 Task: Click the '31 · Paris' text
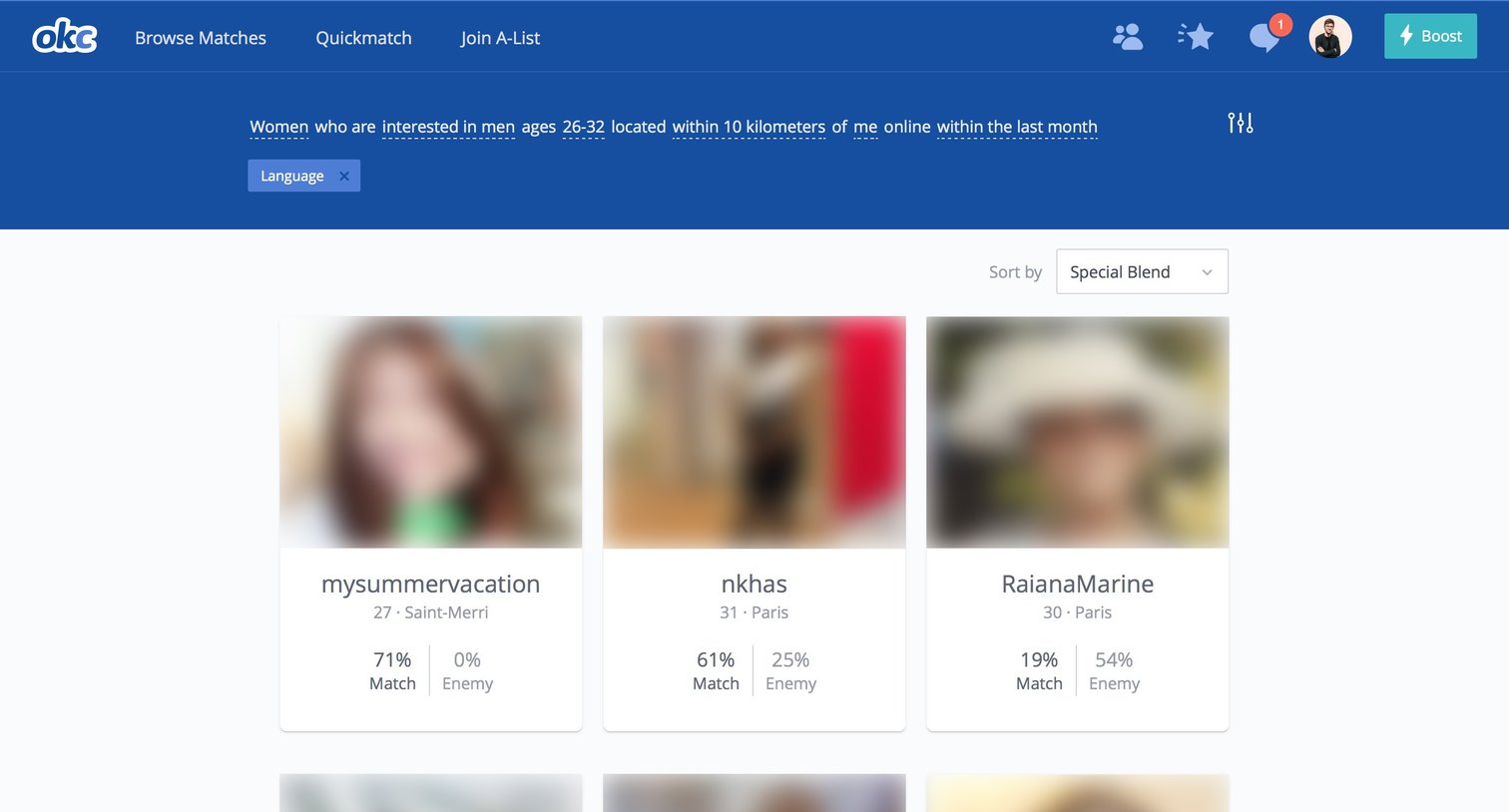(754, 612)
